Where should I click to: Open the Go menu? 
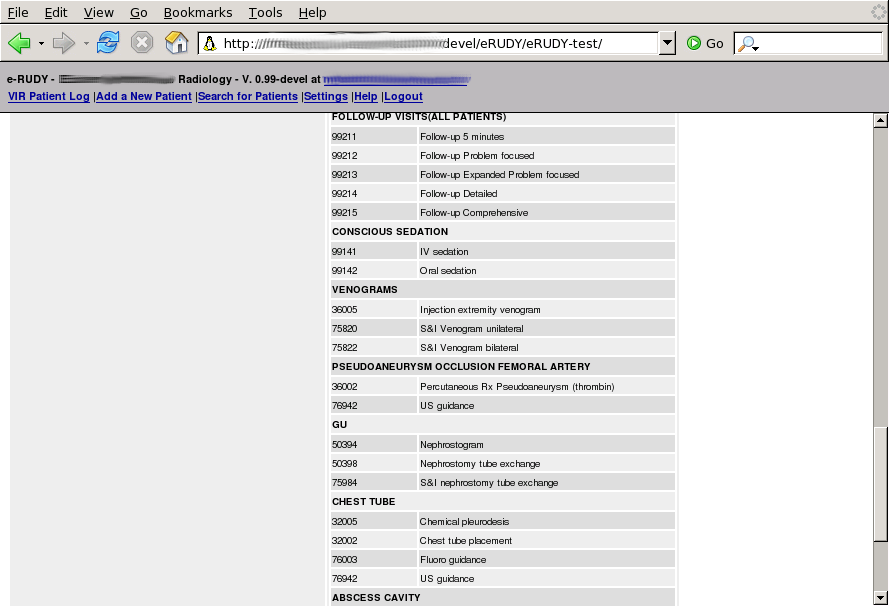[x=138, y=12]
